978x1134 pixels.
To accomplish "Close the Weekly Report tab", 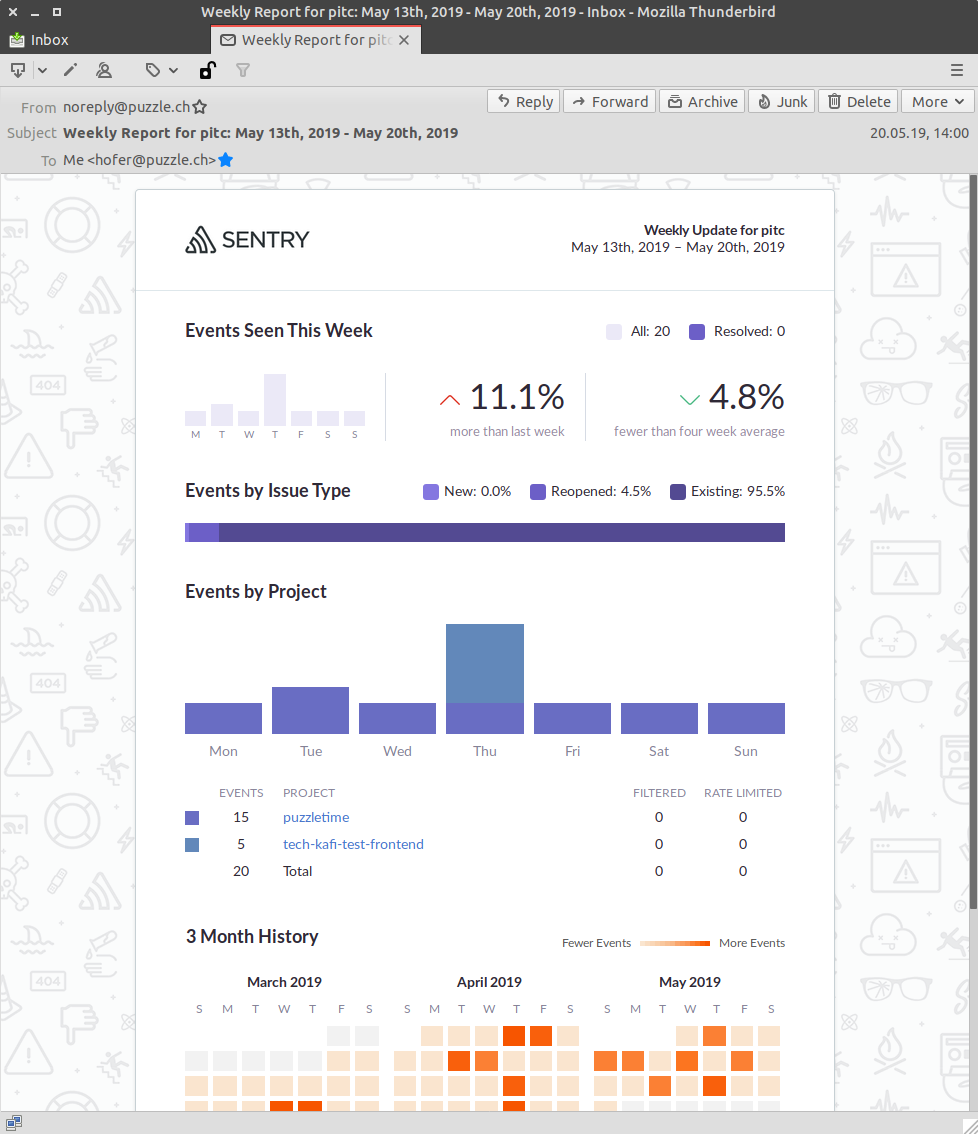I will click(404, 40).
